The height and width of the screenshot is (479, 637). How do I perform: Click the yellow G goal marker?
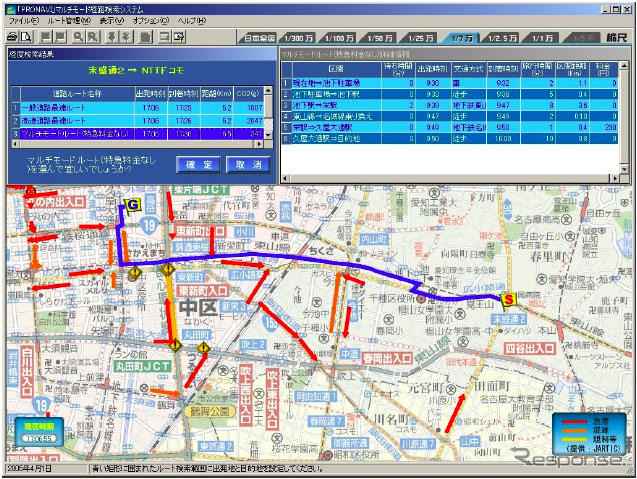132,205
